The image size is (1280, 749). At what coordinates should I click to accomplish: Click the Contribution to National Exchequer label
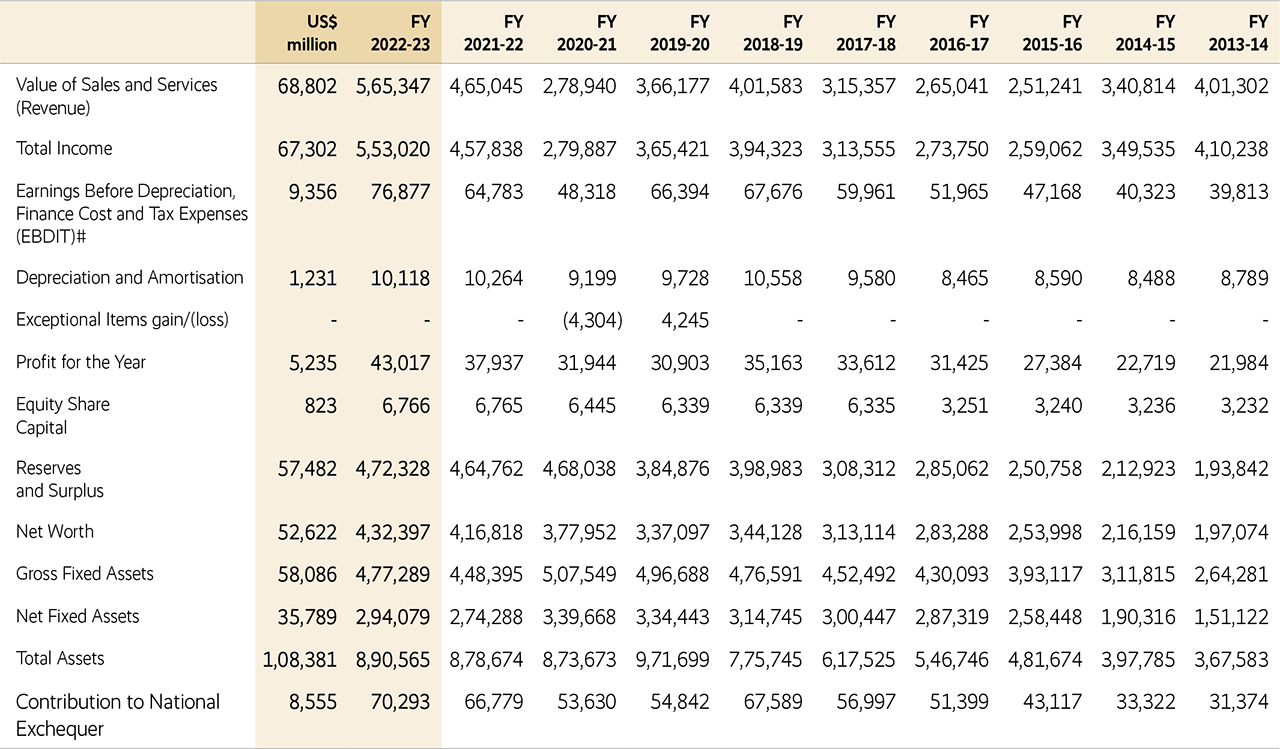(x=118, y=715)
